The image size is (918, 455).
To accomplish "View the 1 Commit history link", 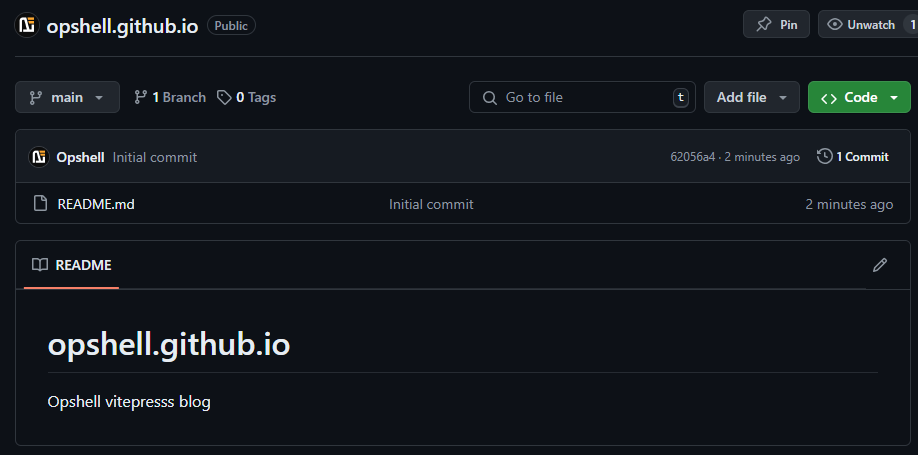I will click(853, 157).
